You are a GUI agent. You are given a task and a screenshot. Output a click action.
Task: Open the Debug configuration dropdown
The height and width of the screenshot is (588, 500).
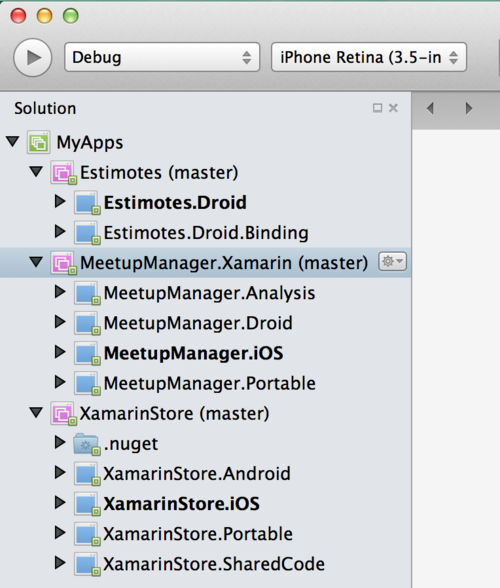162,57
